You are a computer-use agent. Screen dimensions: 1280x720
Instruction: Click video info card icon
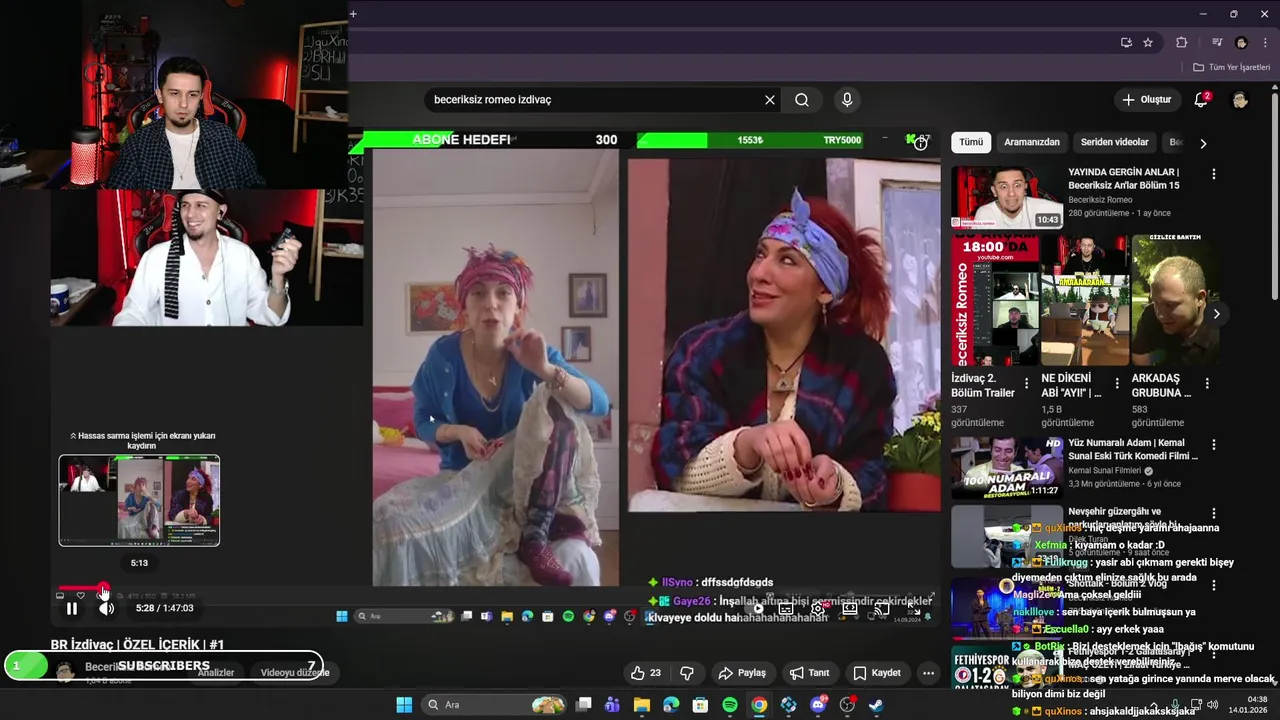click(x=921, y=143)
